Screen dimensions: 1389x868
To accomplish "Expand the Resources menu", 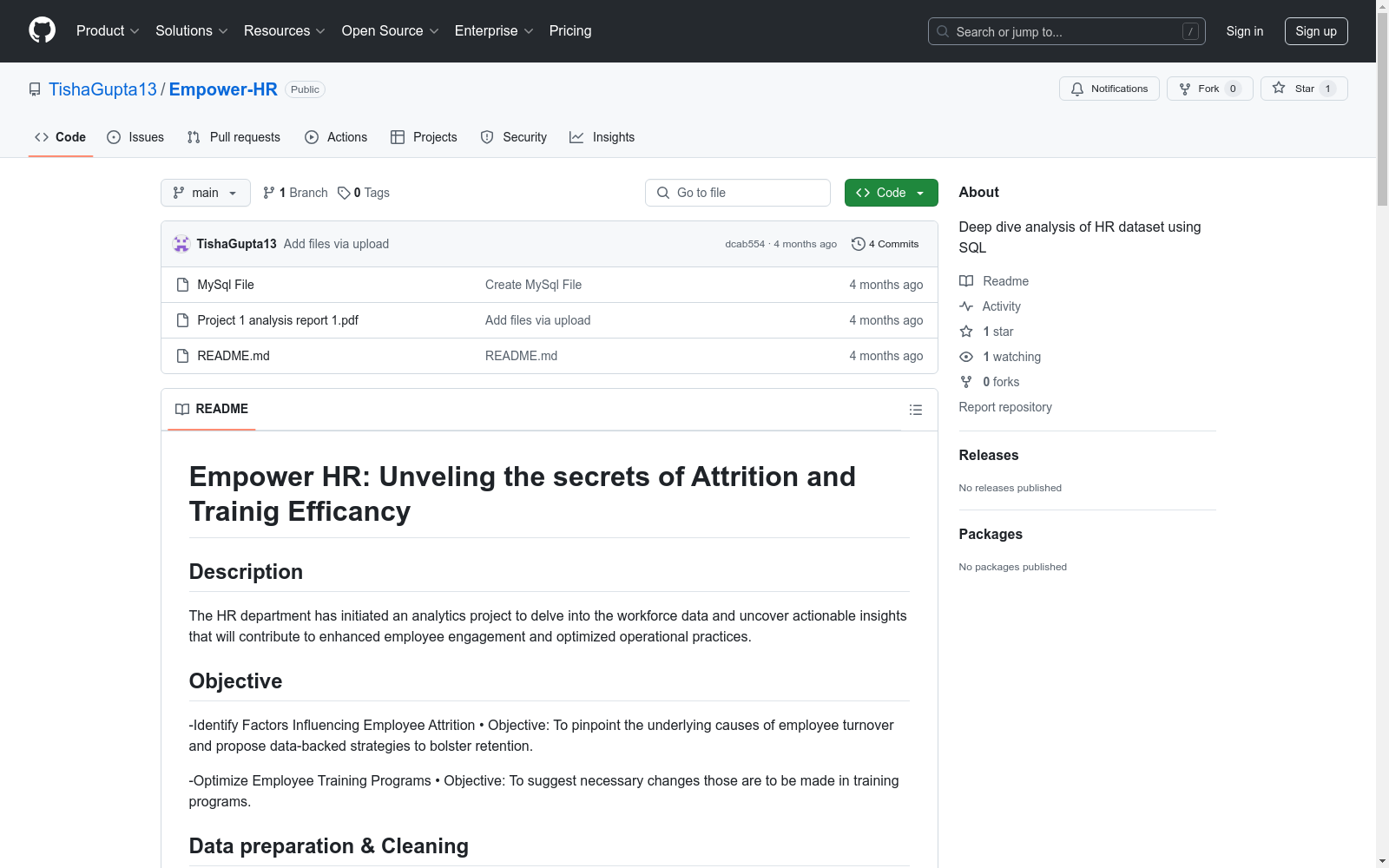I will pyautogui.click(x=285, y=31).
